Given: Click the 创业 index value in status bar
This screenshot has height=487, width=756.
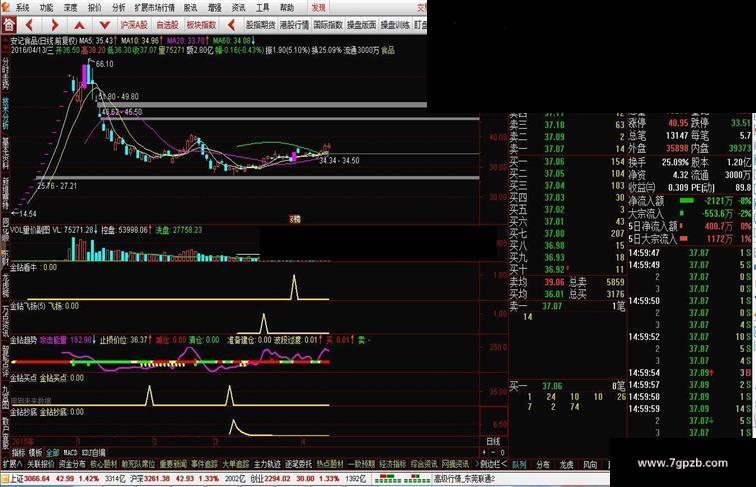Looking at the screenshot, I should [x=275, y=479].
